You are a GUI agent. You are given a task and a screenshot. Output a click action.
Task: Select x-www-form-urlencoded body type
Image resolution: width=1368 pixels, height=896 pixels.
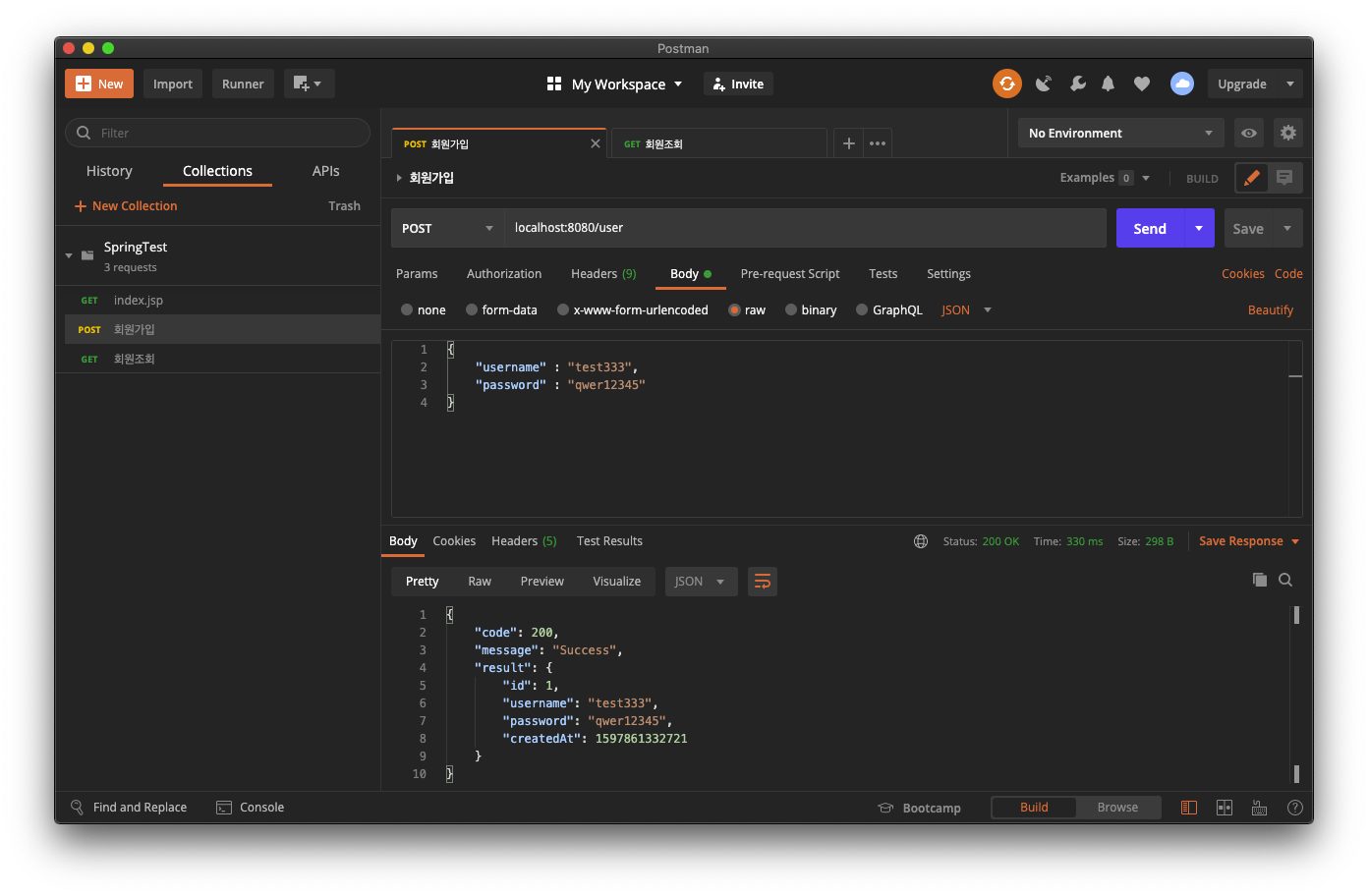click(633, 309)
